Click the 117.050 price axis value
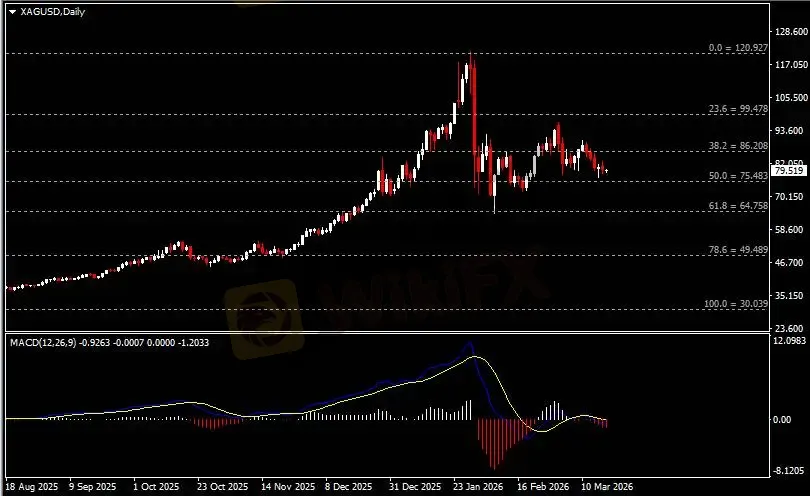The width and height of the screenshot is (810, 496). [x=791, y=65]
